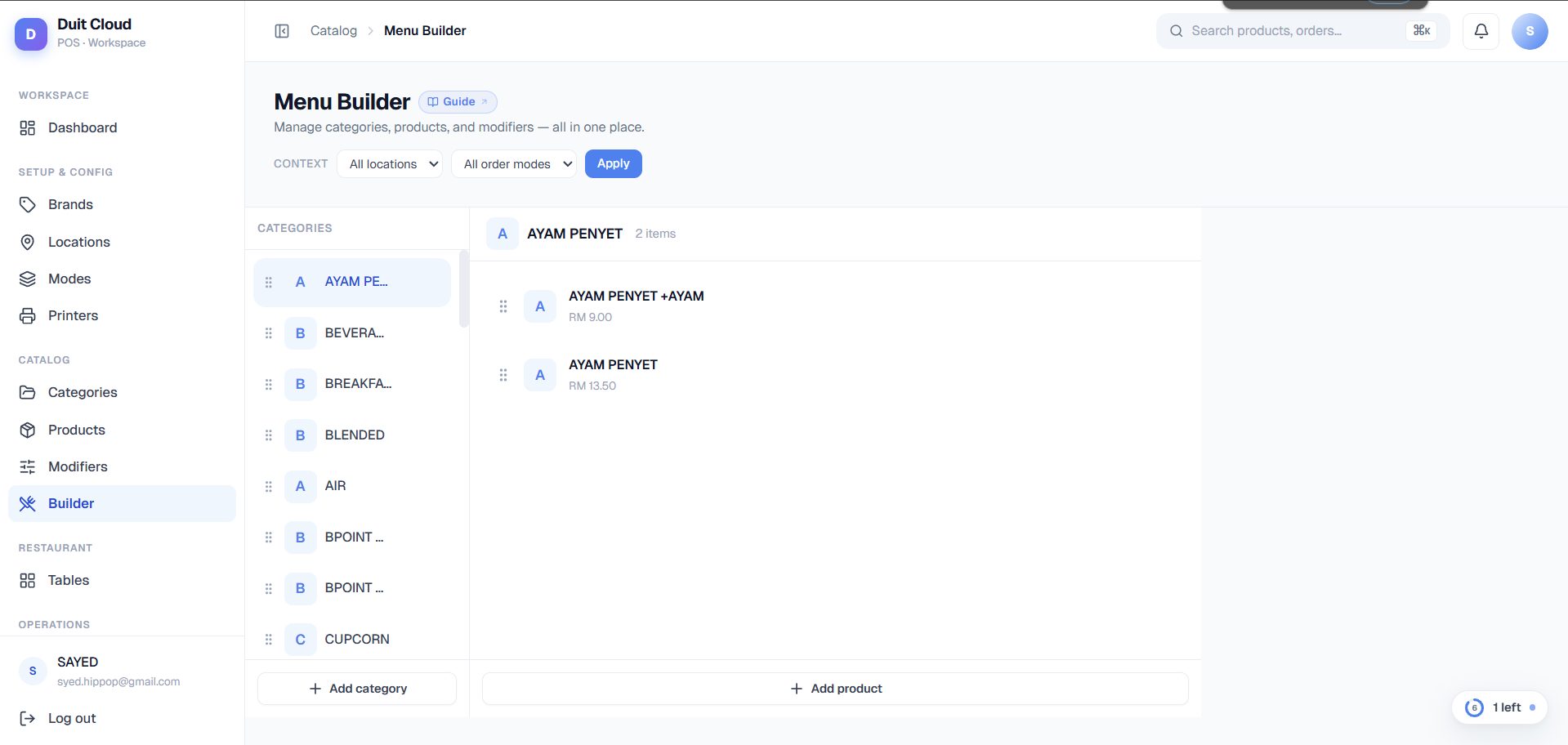1568x745 pixels.
Task: Grab drag handle of AYAM PE... category
Action: click(269, 282)
